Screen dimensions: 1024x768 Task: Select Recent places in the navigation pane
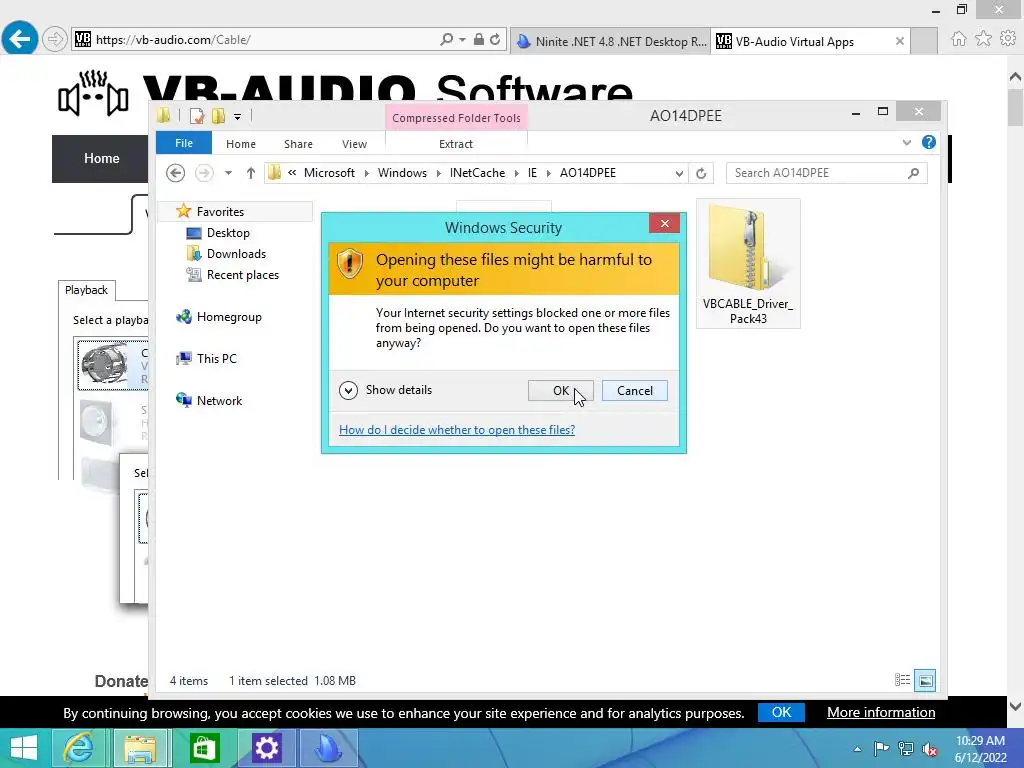pos(242,275)
